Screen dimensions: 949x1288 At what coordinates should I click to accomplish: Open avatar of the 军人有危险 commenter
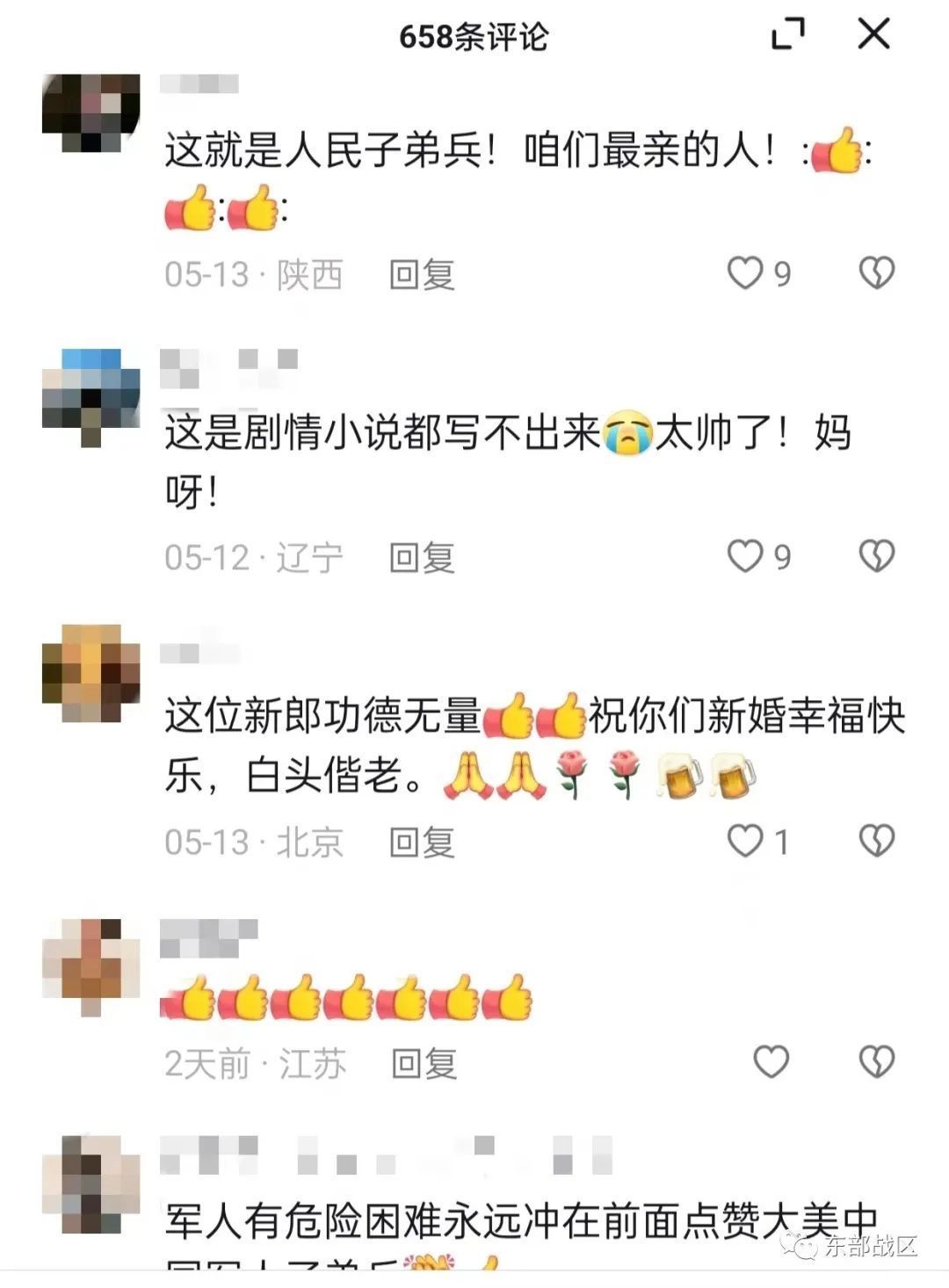point(91,1183)
